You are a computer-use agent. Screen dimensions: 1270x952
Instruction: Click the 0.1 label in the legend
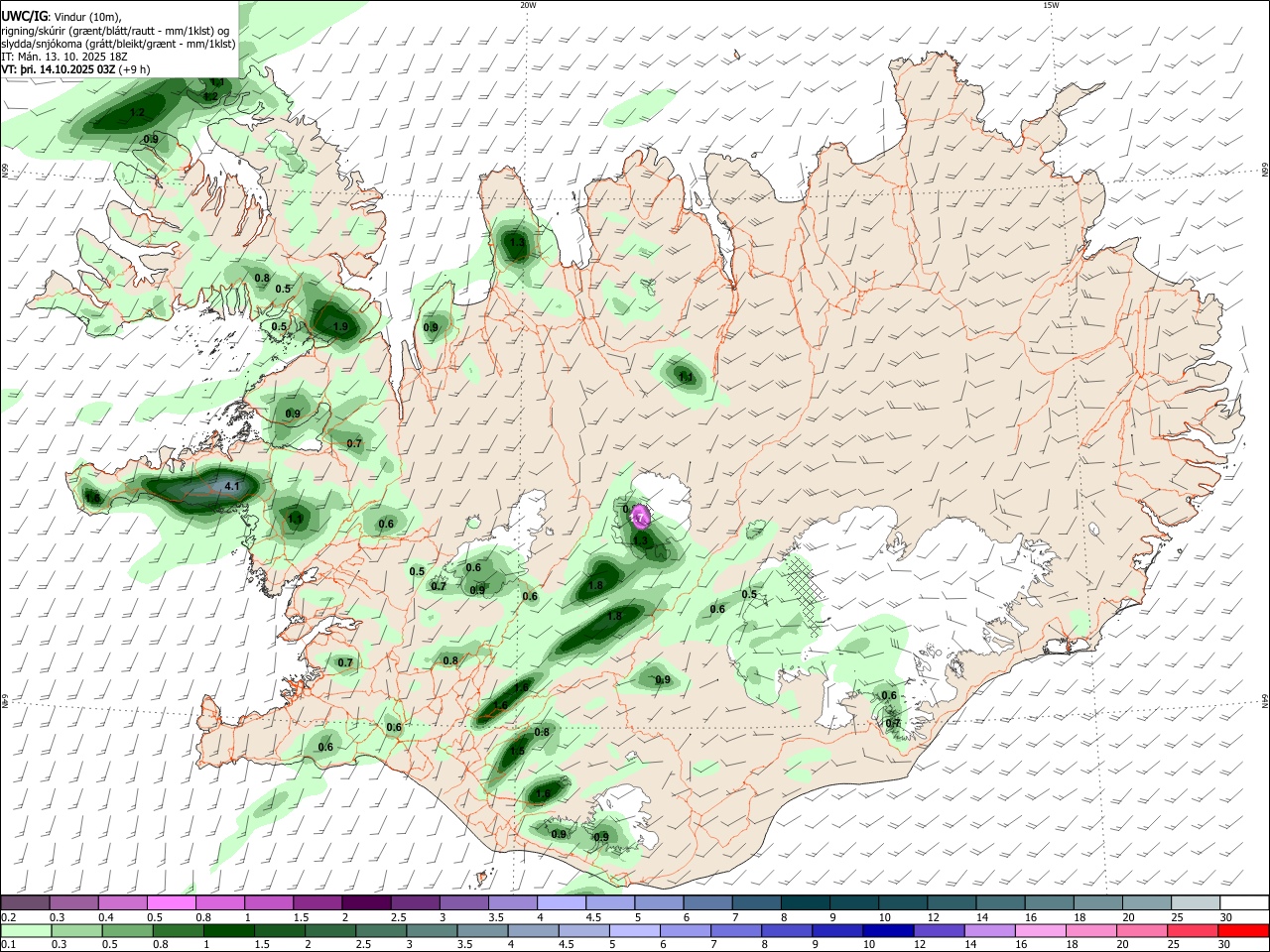point(7,945)
